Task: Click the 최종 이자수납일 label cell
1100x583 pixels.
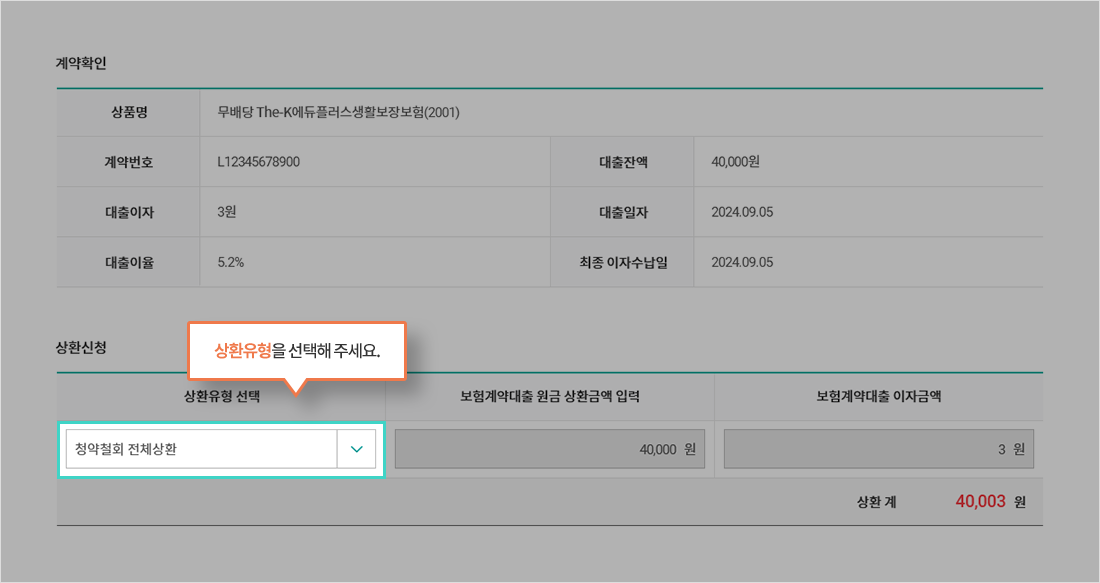Action: point(622,262)
